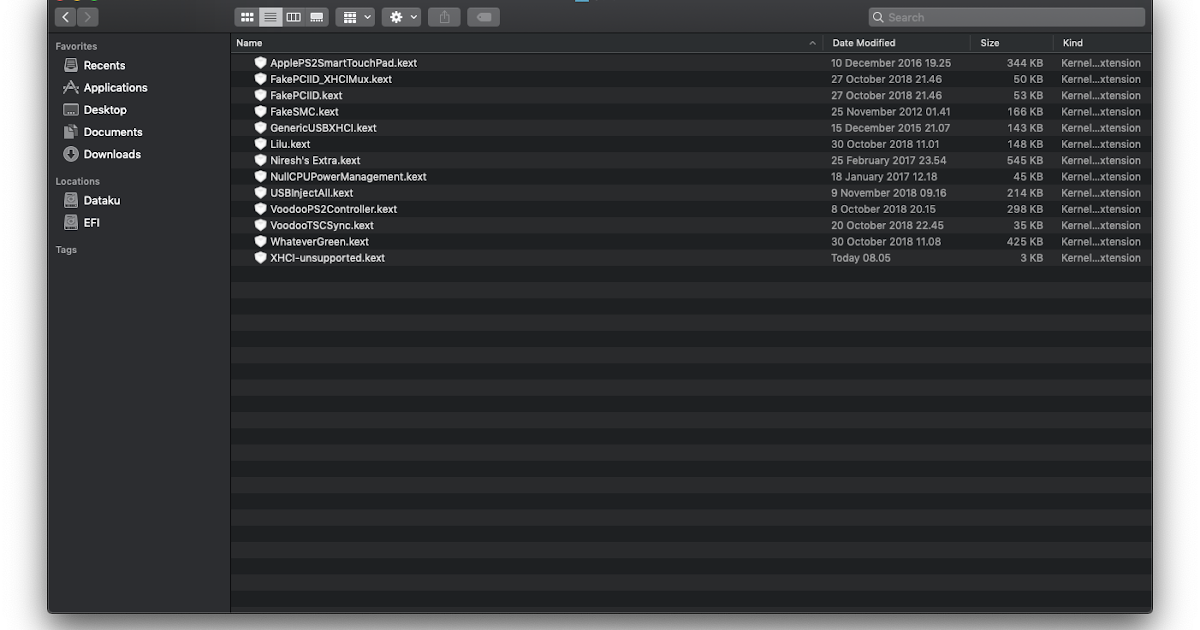Toggle sort direction arrow in Name column
The image size is (1200, 630).
[x=812, y=43]
